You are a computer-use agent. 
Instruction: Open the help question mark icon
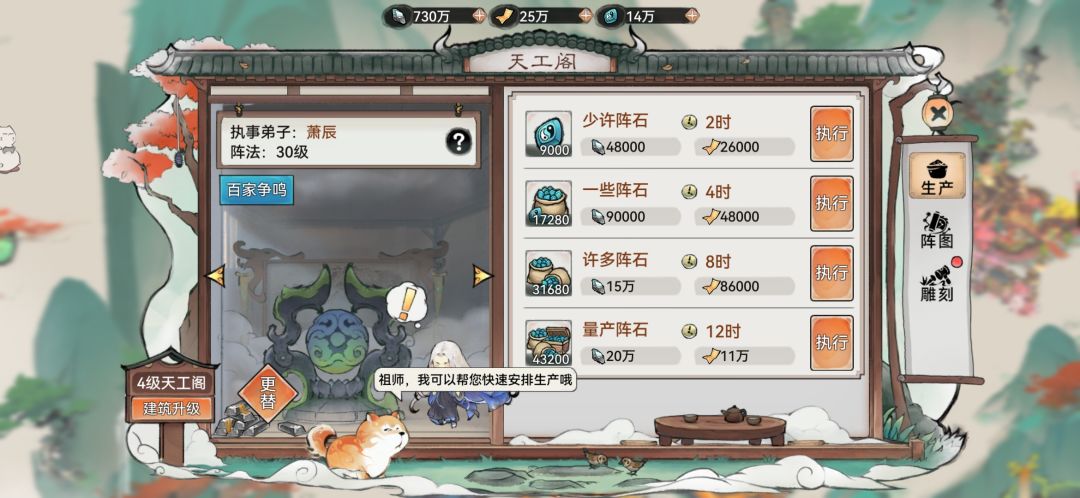coord(459,142)
